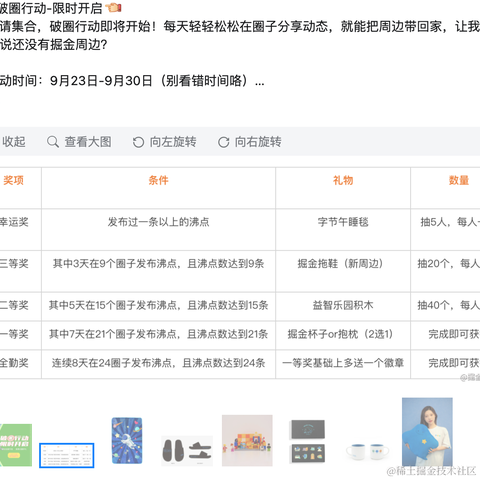Image resolution: width=480 pixels, height=480 pixels.
Task: Select the woman holding pillow thumbnail
Action: pyautogui.click(x=427, y=432)
